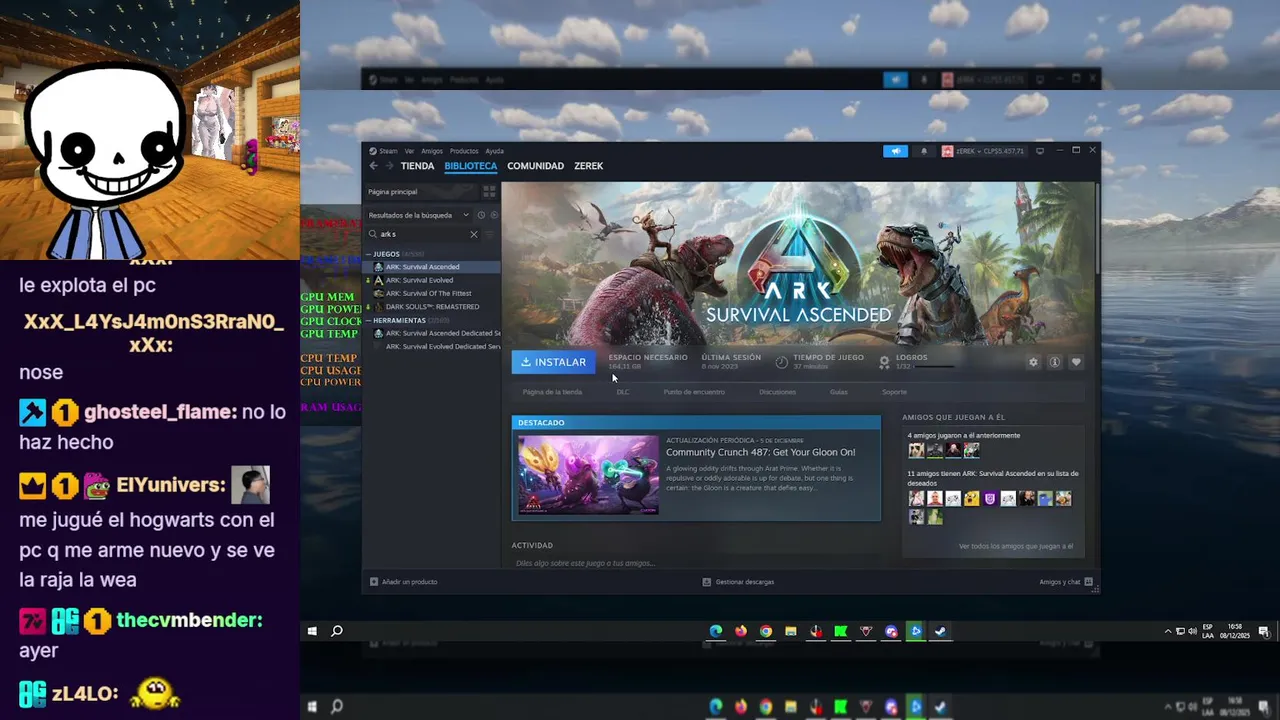Select ARK: Survival Of The Fittest
This screenshot has height=720, width=1280.
431,293
